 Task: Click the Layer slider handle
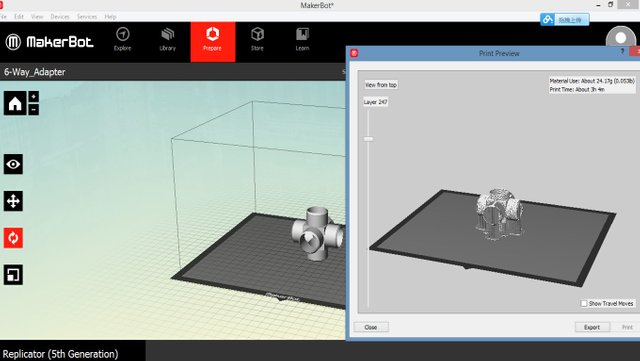pos(368,139)
